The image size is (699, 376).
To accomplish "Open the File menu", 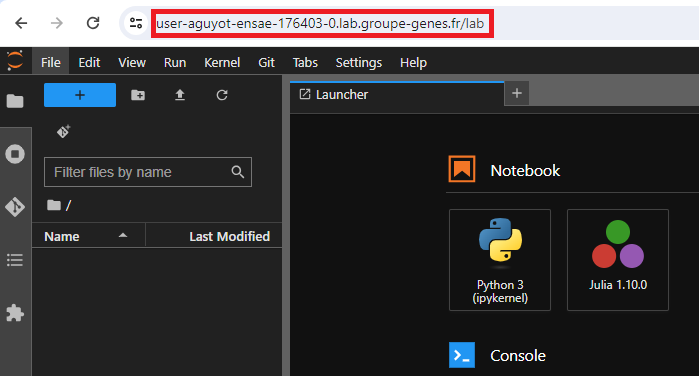I will [x=50, y=62].
